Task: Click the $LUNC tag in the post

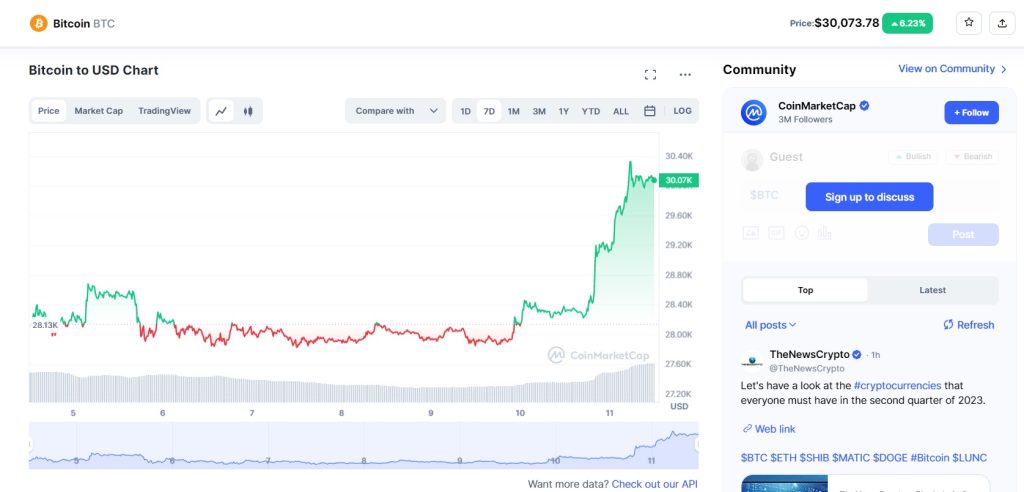Action: pyautogui.click(x=970, y=458)
